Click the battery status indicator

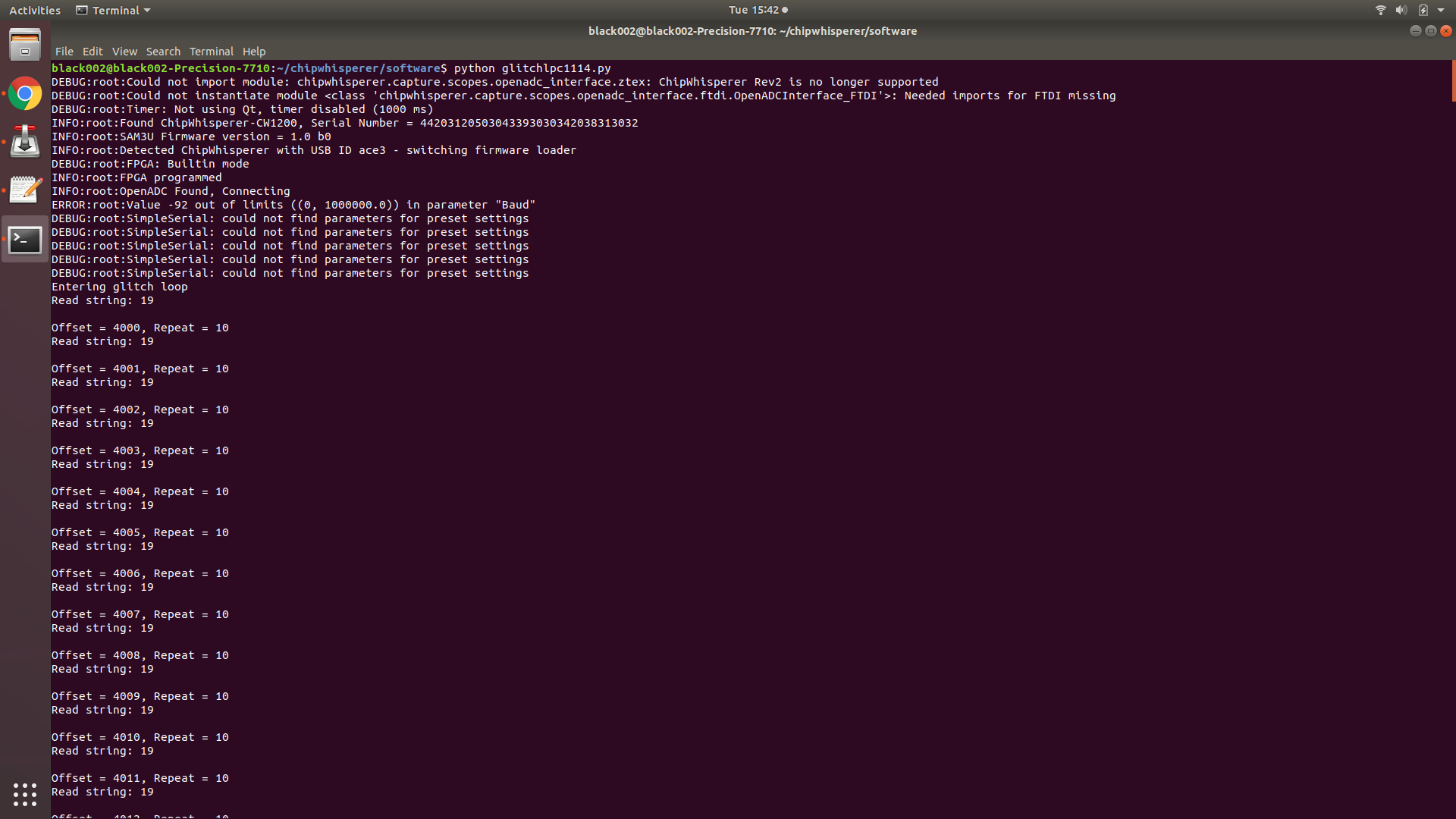tap(1423, 10)
